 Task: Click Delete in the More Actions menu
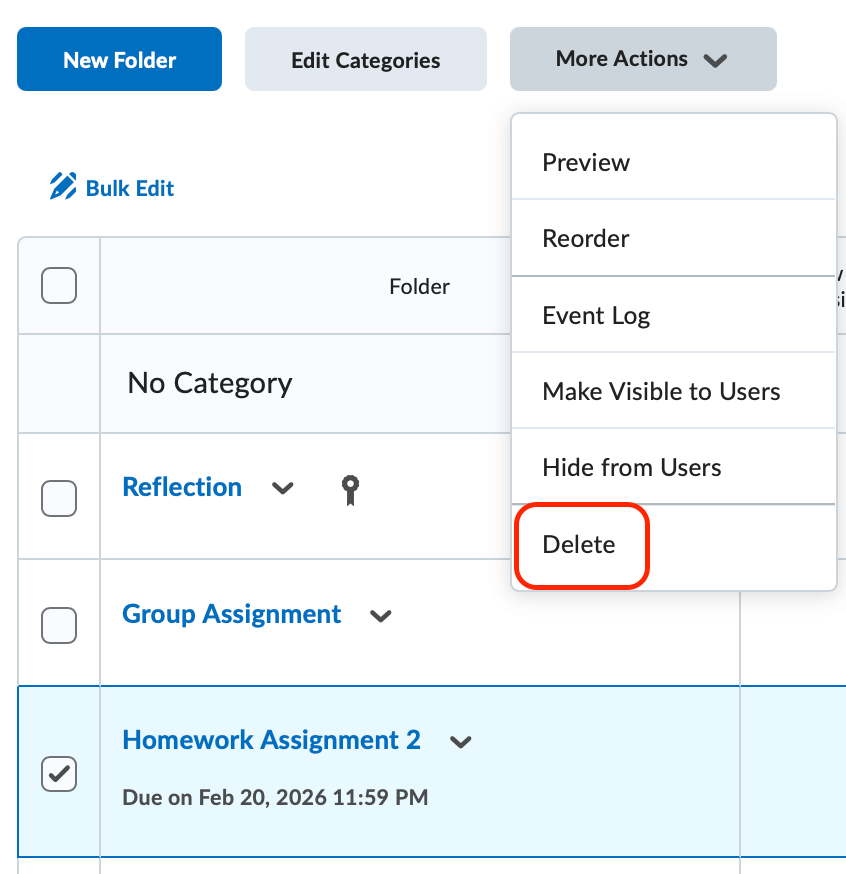coord(579,545)
